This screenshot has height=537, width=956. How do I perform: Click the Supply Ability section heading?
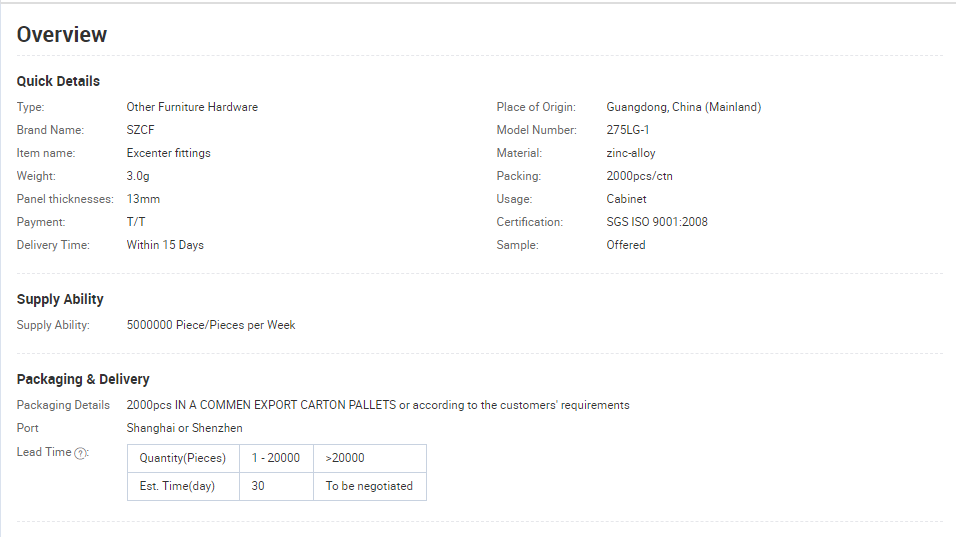tap(60, 299)
